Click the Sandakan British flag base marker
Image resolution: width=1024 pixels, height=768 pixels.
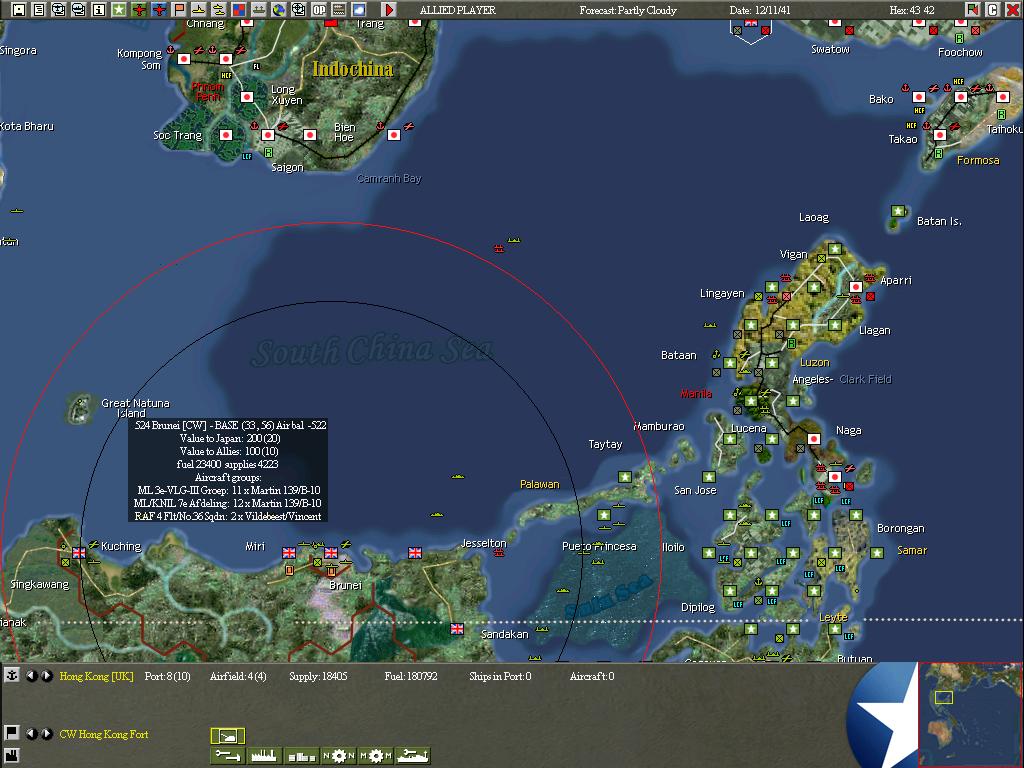point(457,629)
